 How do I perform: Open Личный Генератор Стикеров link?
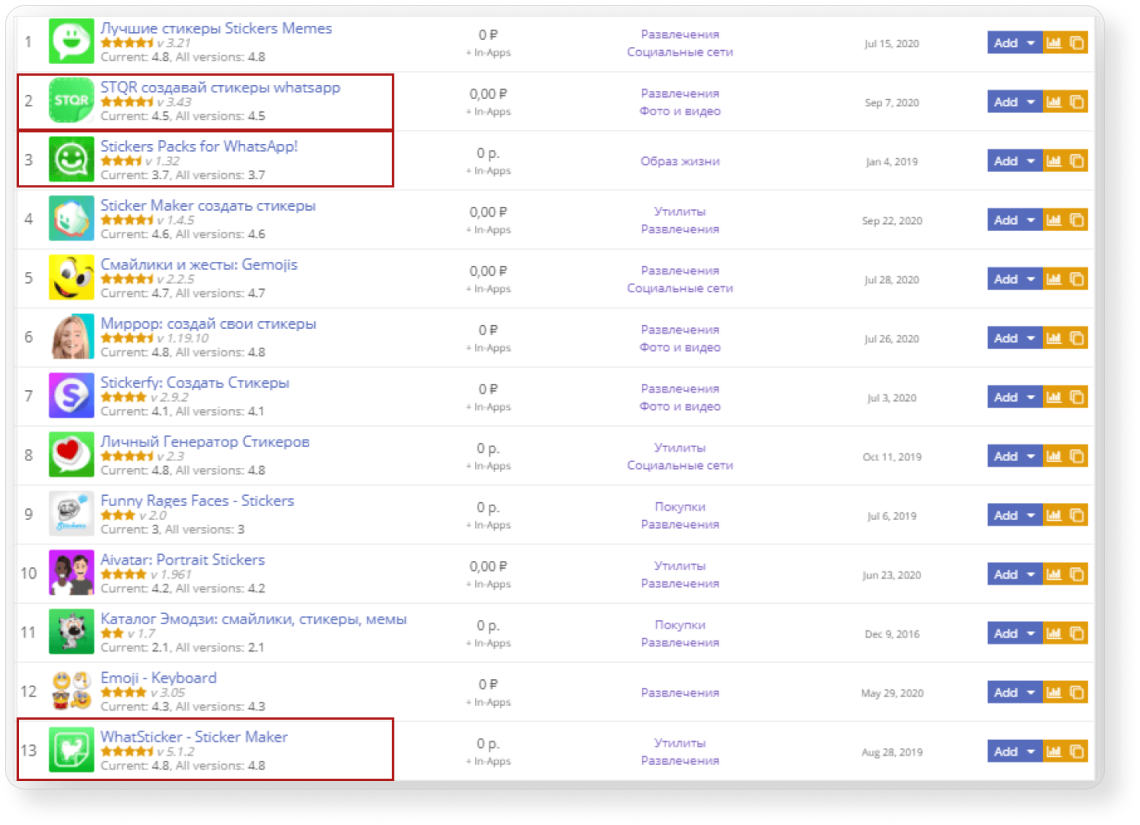pyautogui.click(x=205, y=441)
